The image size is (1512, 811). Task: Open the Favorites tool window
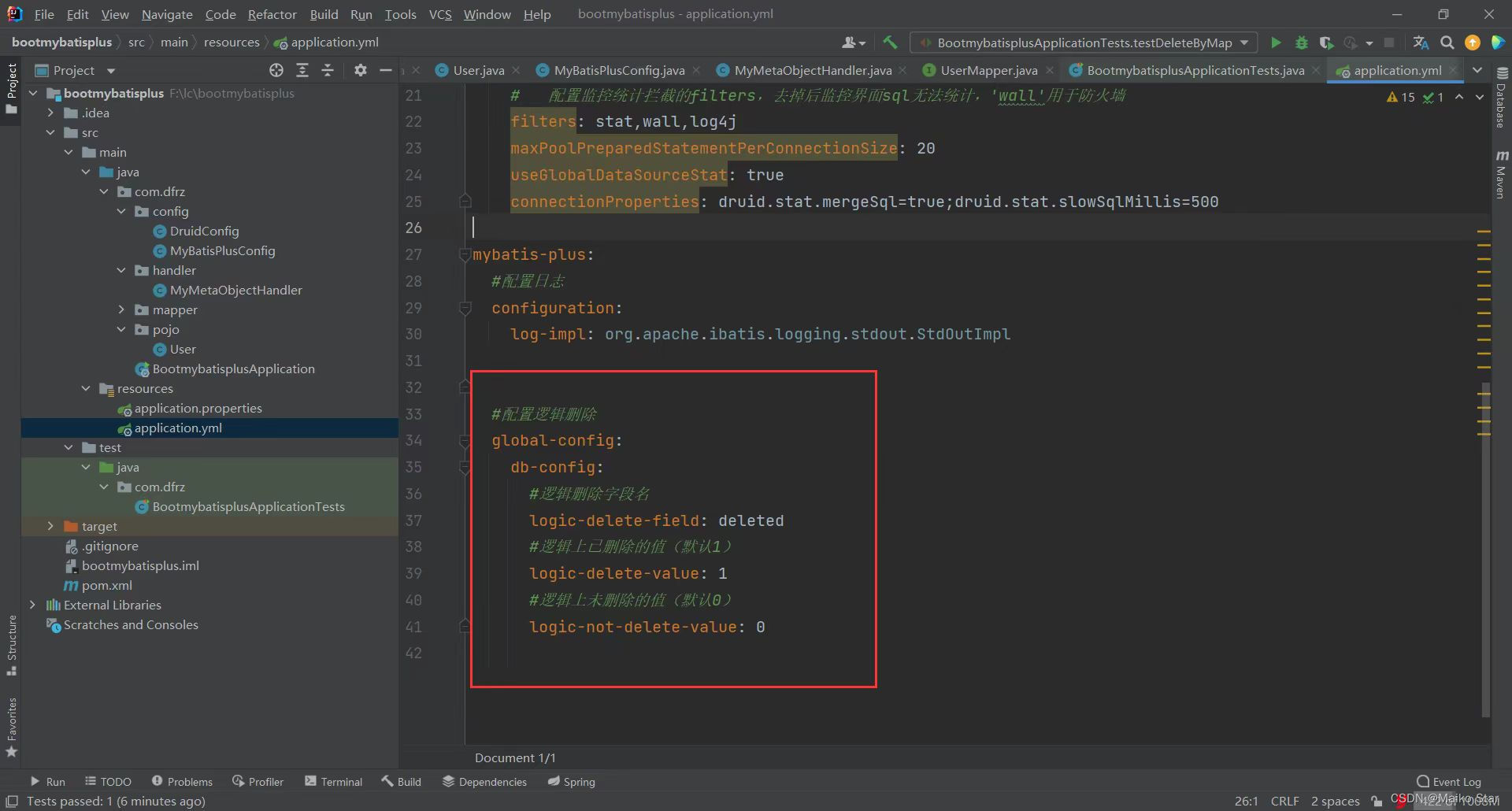(11, 728)
